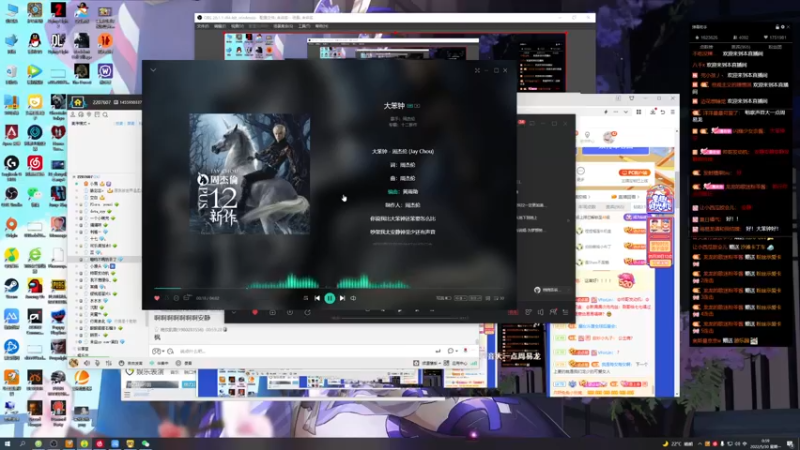800x450 pixels.
Task: Click the highlighted green lyric line
Action: (403, 192)
